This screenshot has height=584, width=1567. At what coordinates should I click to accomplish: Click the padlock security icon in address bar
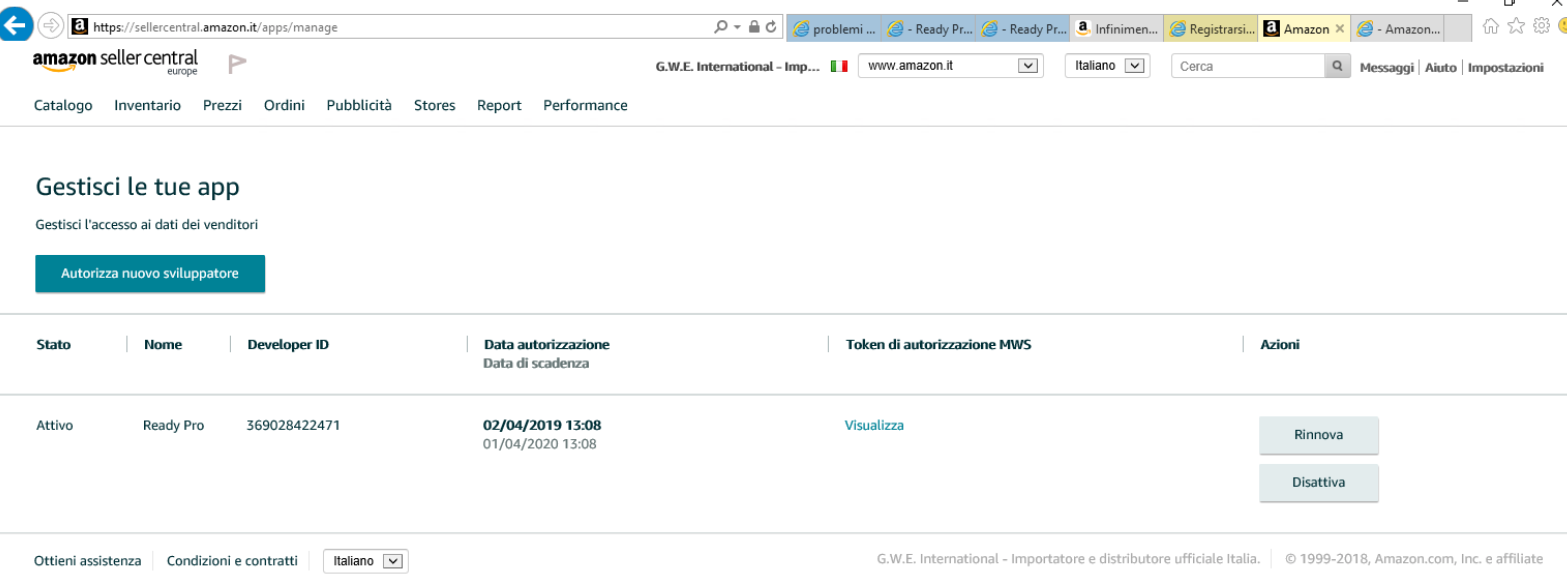754,27
